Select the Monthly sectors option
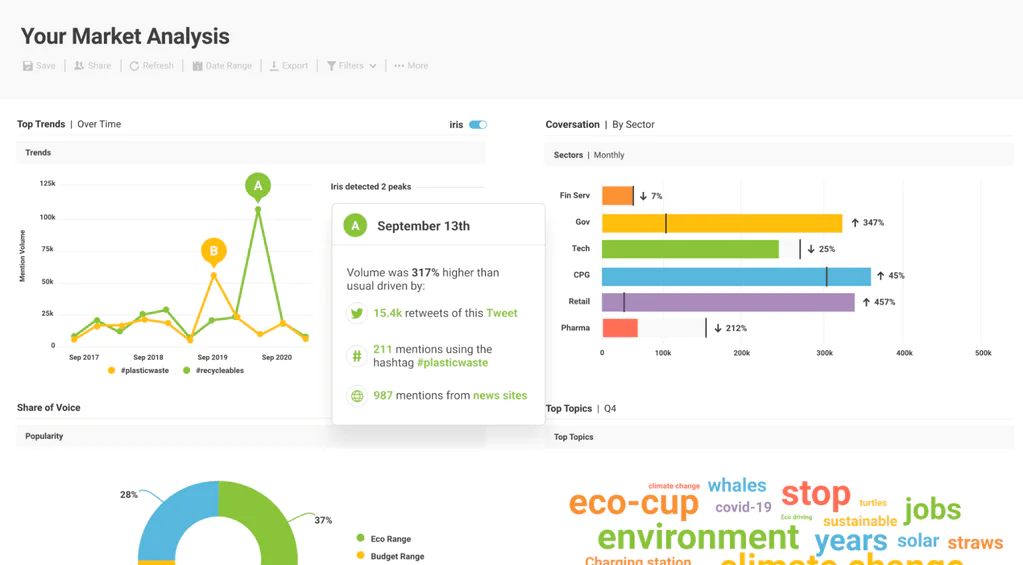This screenshot has height=565, width=1023. point(609,155)
